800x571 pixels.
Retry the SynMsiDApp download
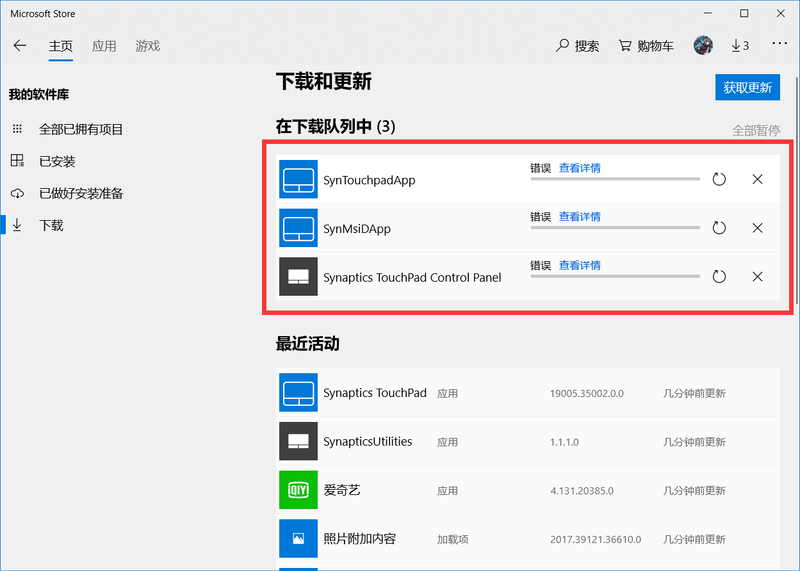click(x=719, y=228)
